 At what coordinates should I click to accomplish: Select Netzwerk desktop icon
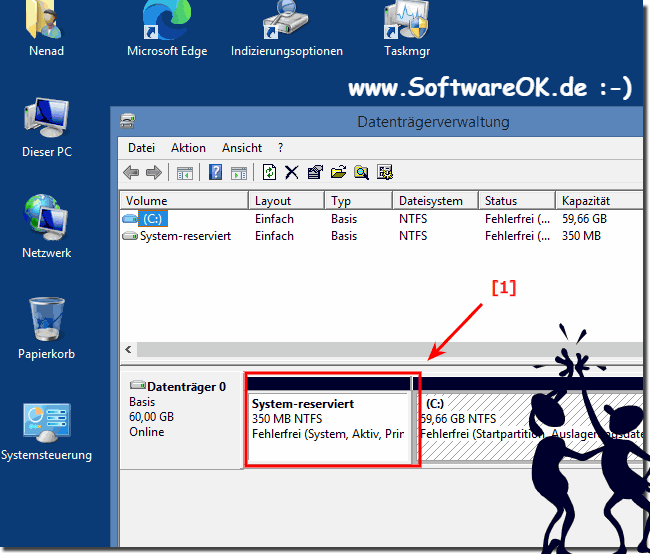tap(46, 226)
